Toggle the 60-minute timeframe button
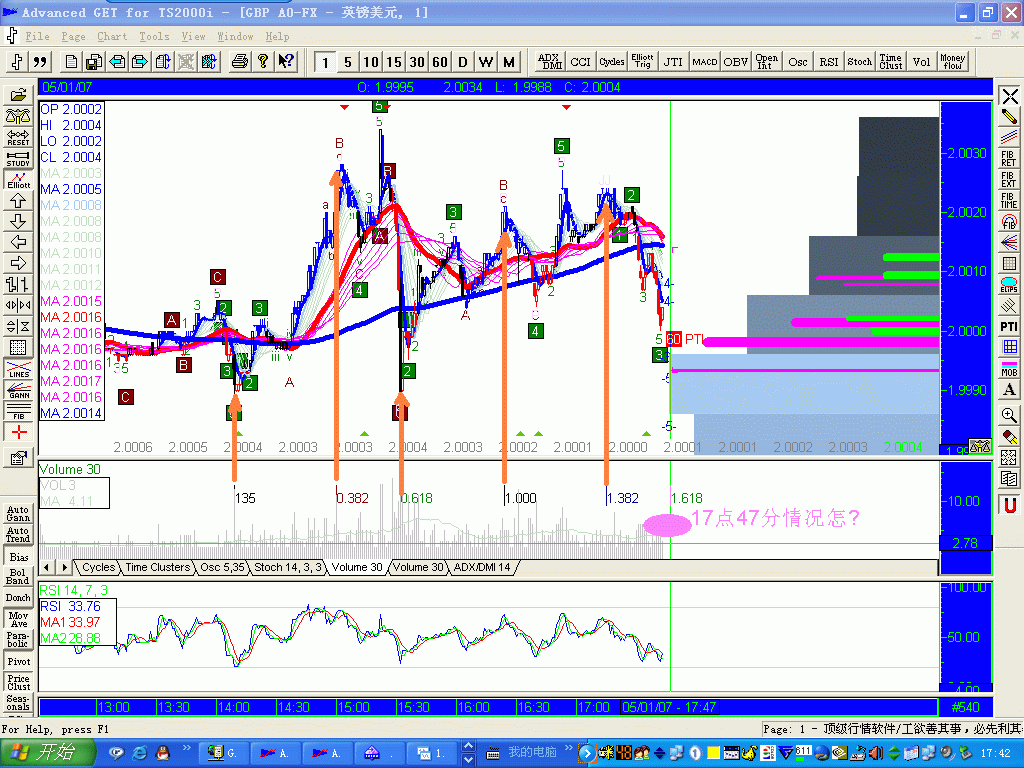 point(440,62)
